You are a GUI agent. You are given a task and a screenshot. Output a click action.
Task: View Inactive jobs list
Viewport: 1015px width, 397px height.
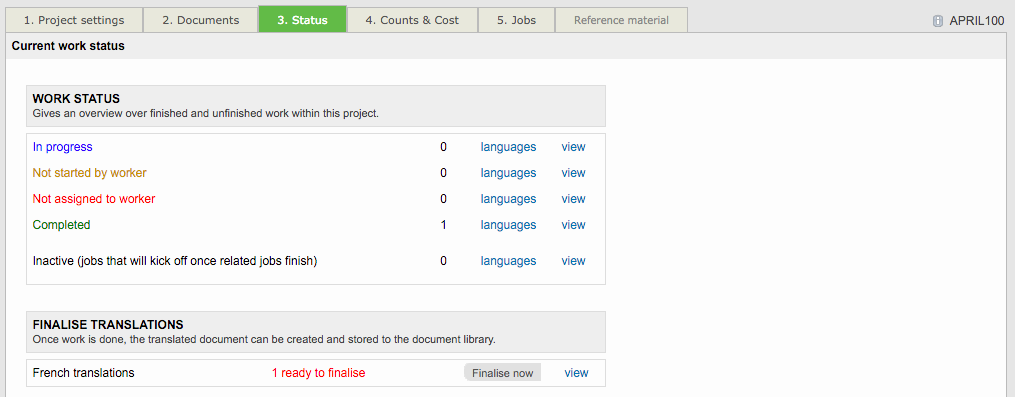[574, 261]
